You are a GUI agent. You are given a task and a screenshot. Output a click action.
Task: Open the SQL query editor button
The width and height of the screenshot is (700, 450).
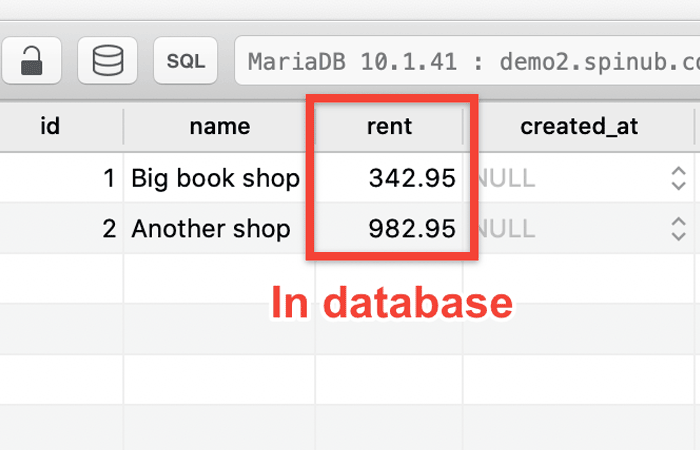click(185, 61)
